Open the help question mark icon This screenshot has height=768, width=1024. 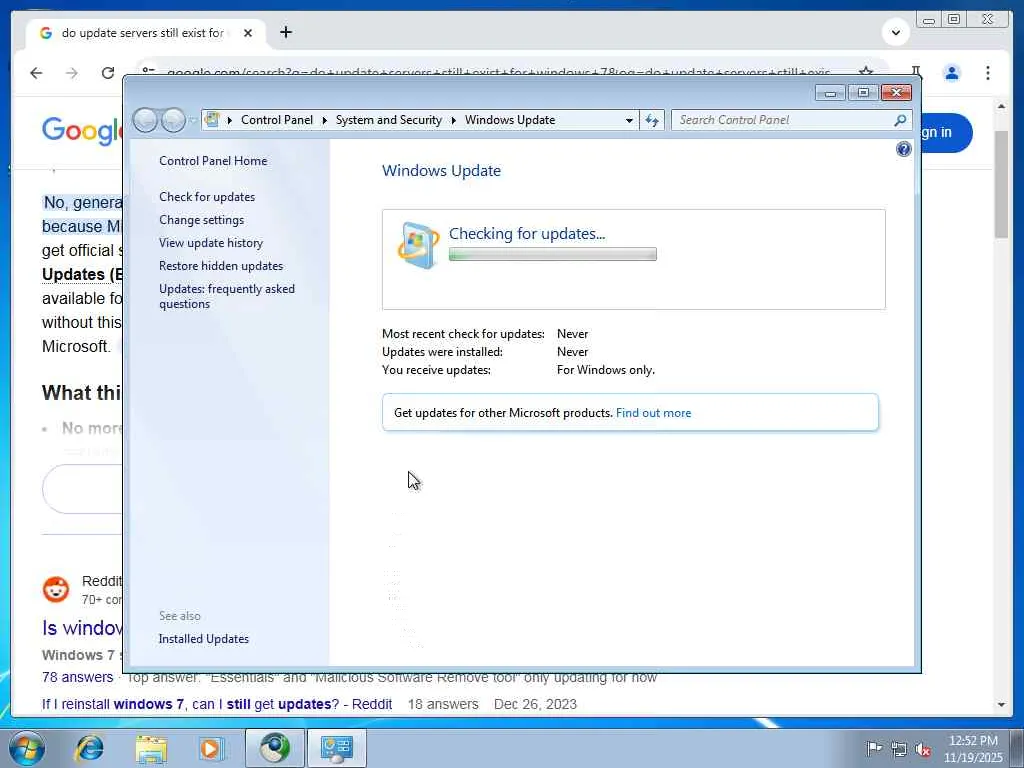[903, 150]
